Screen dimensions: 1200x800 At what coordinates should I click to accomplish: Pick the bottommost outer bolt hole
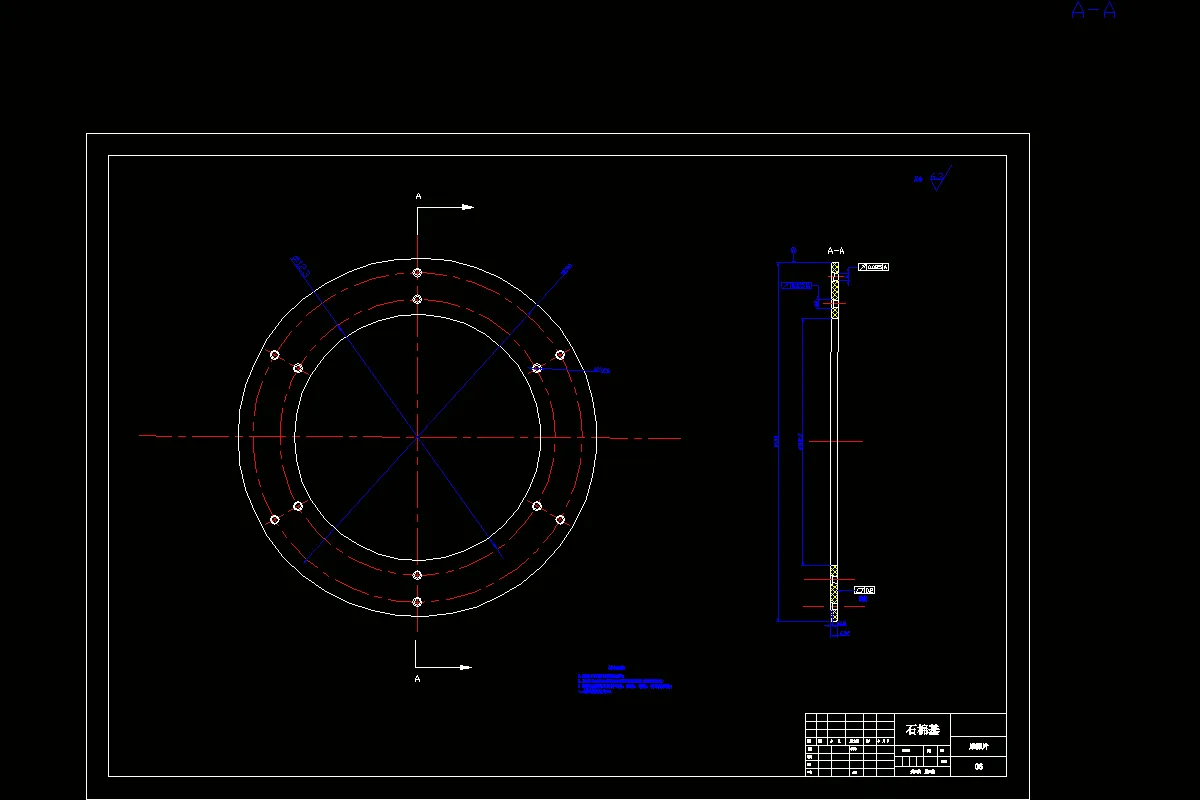[417, 602]
